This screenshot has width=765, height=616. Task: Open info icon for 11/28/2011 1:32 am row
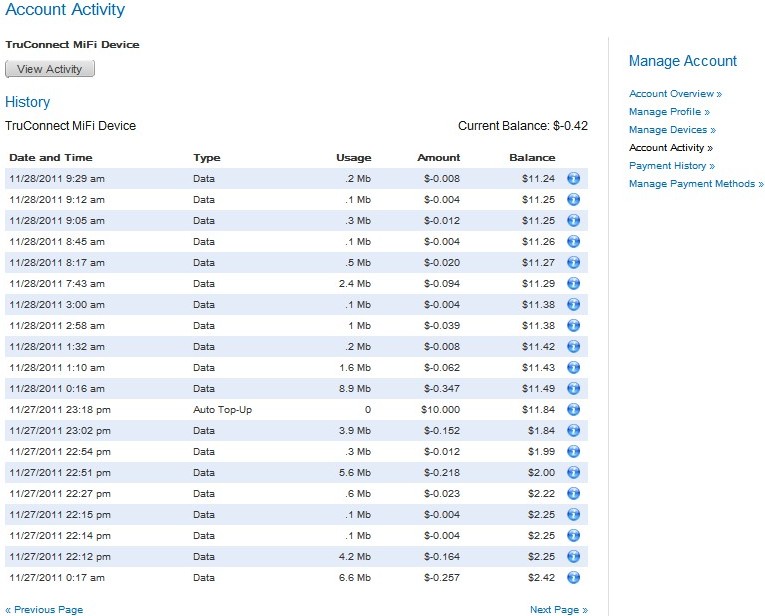573,346
